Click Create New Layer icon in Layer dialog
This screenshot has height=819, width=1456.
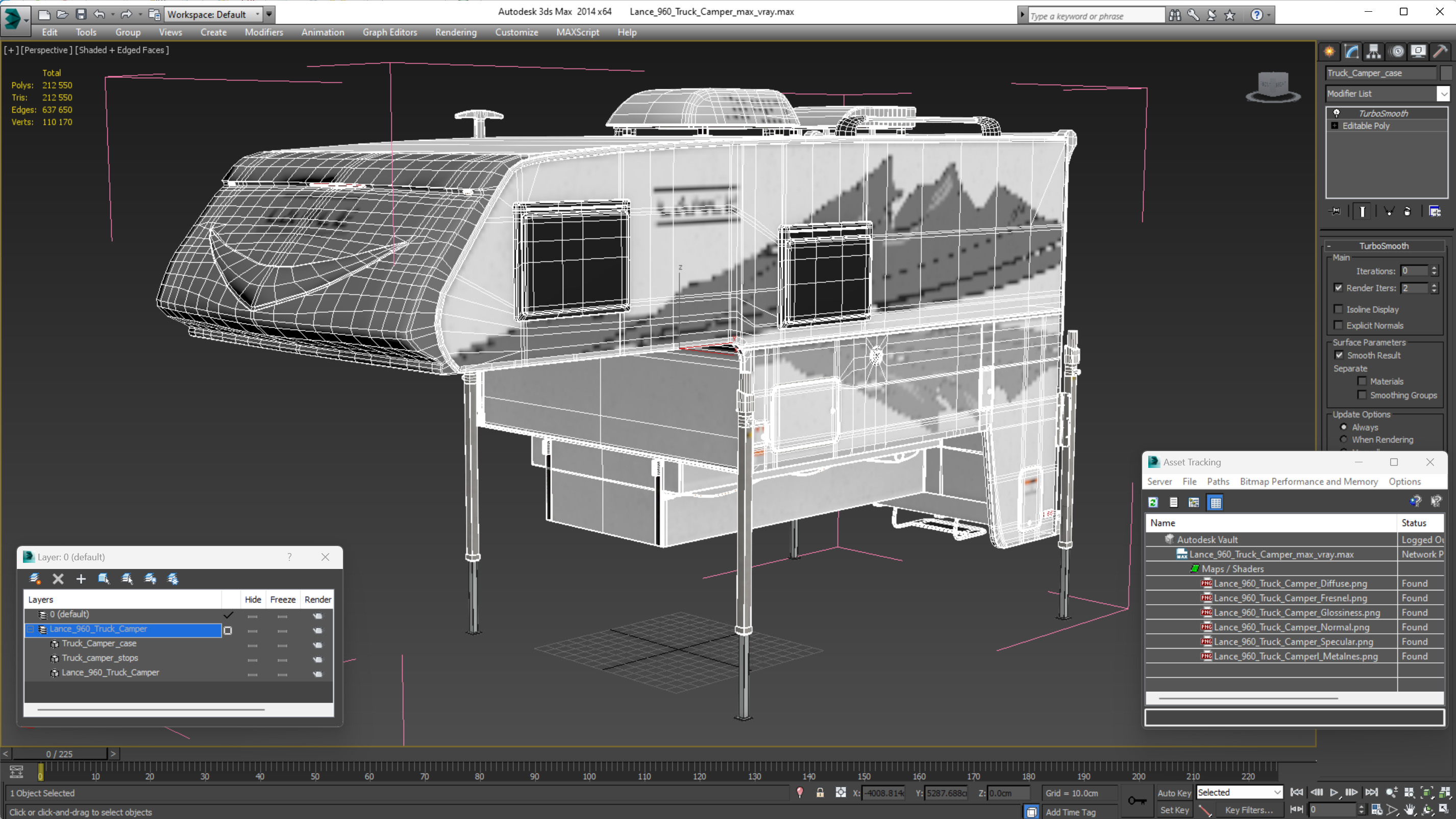point(35,578)
